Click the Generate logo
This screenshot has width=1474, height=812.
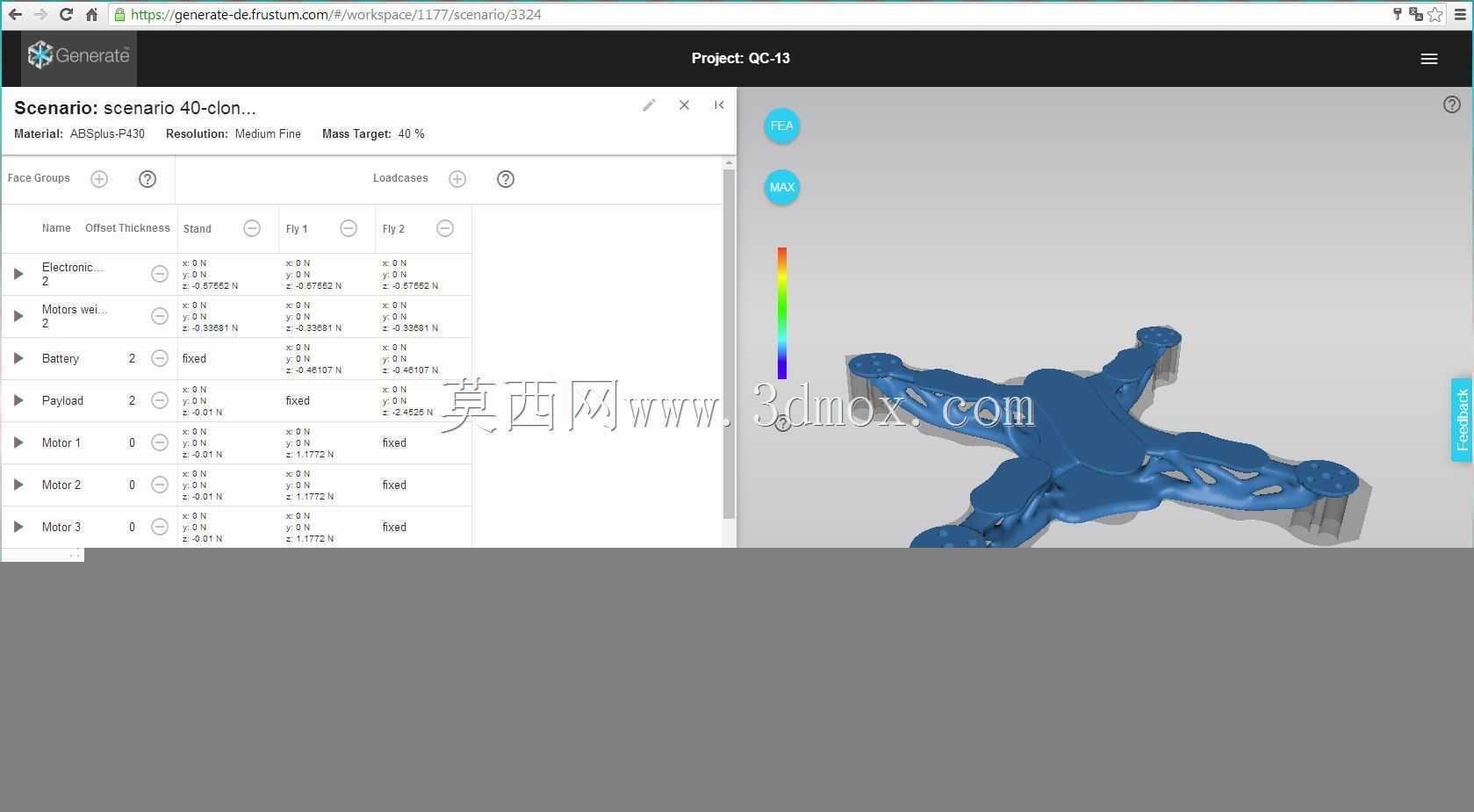pos(79,56)
